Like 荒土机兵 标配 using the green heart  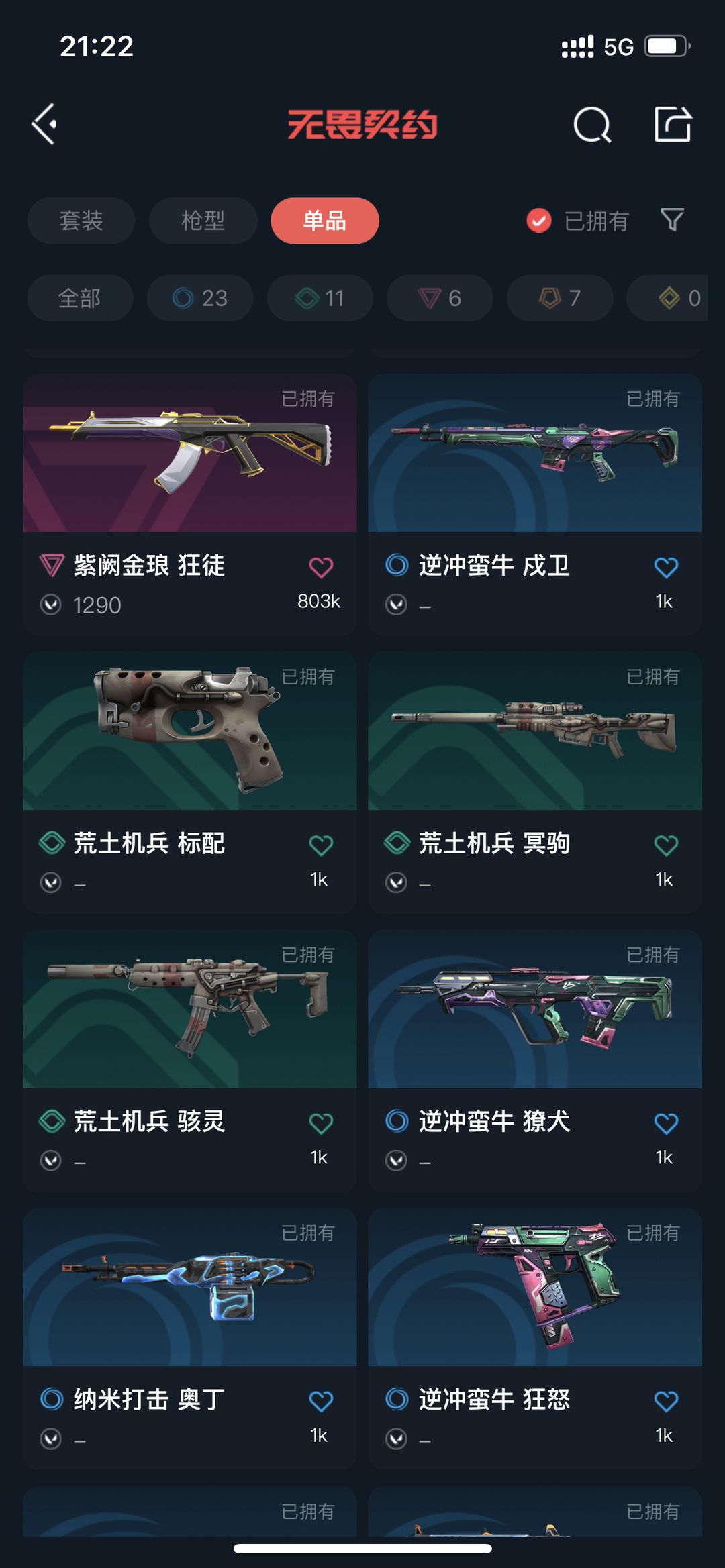click(321, 845)
